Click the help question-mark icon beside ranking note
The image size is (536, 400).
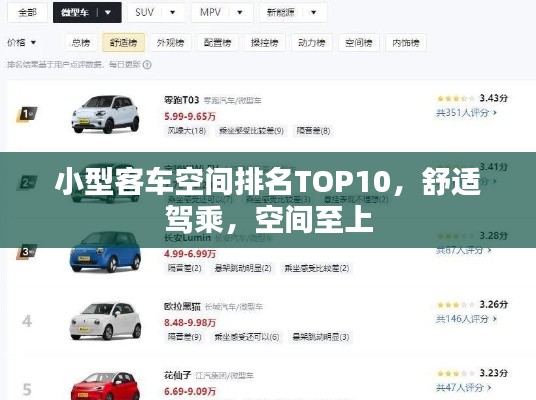(x=147, y=65)
